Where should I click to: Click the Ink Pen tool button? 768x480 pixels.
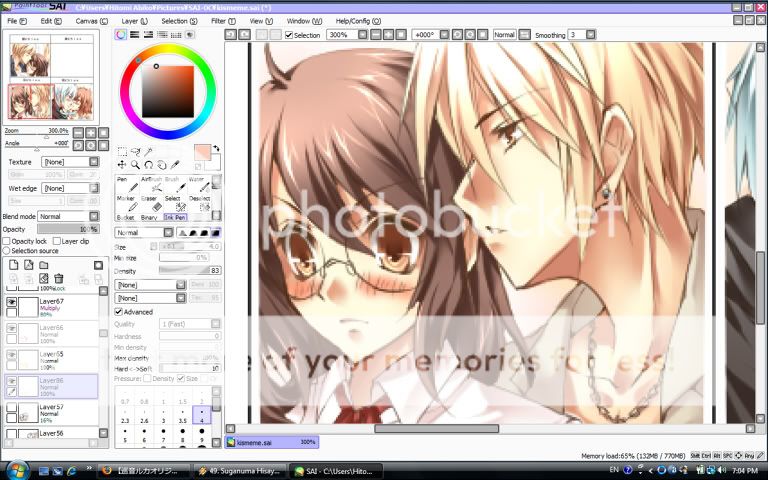point(175,217)
